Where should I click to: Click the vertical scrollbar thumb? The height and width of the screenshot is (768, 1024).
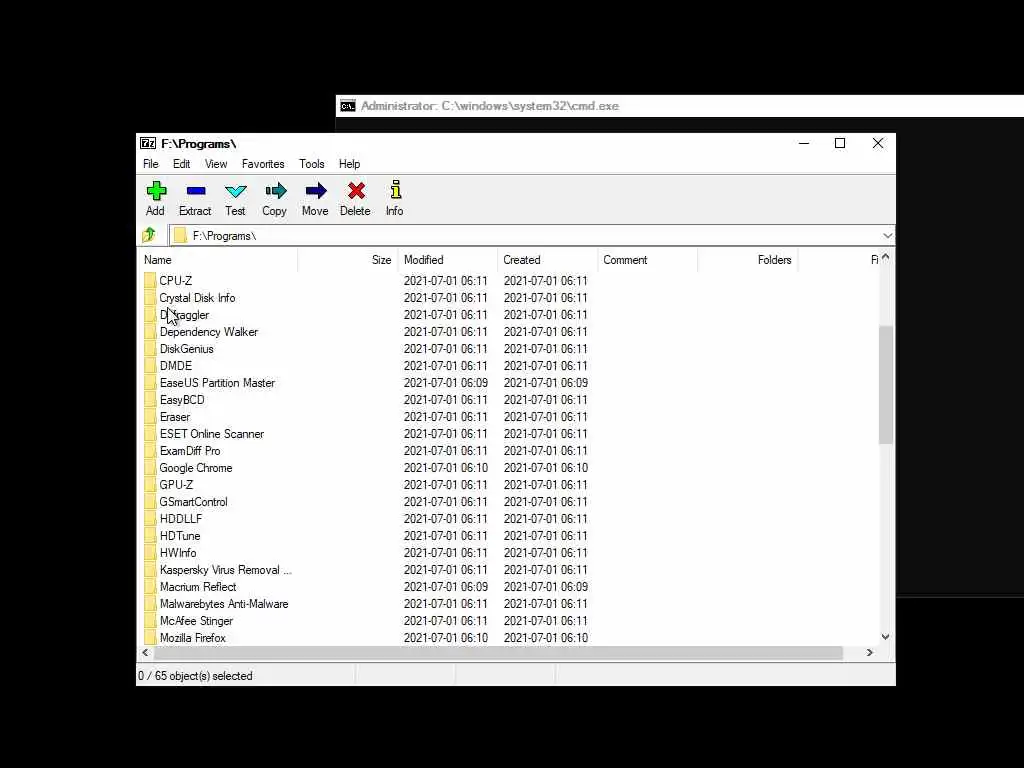[x=886, y=385]
